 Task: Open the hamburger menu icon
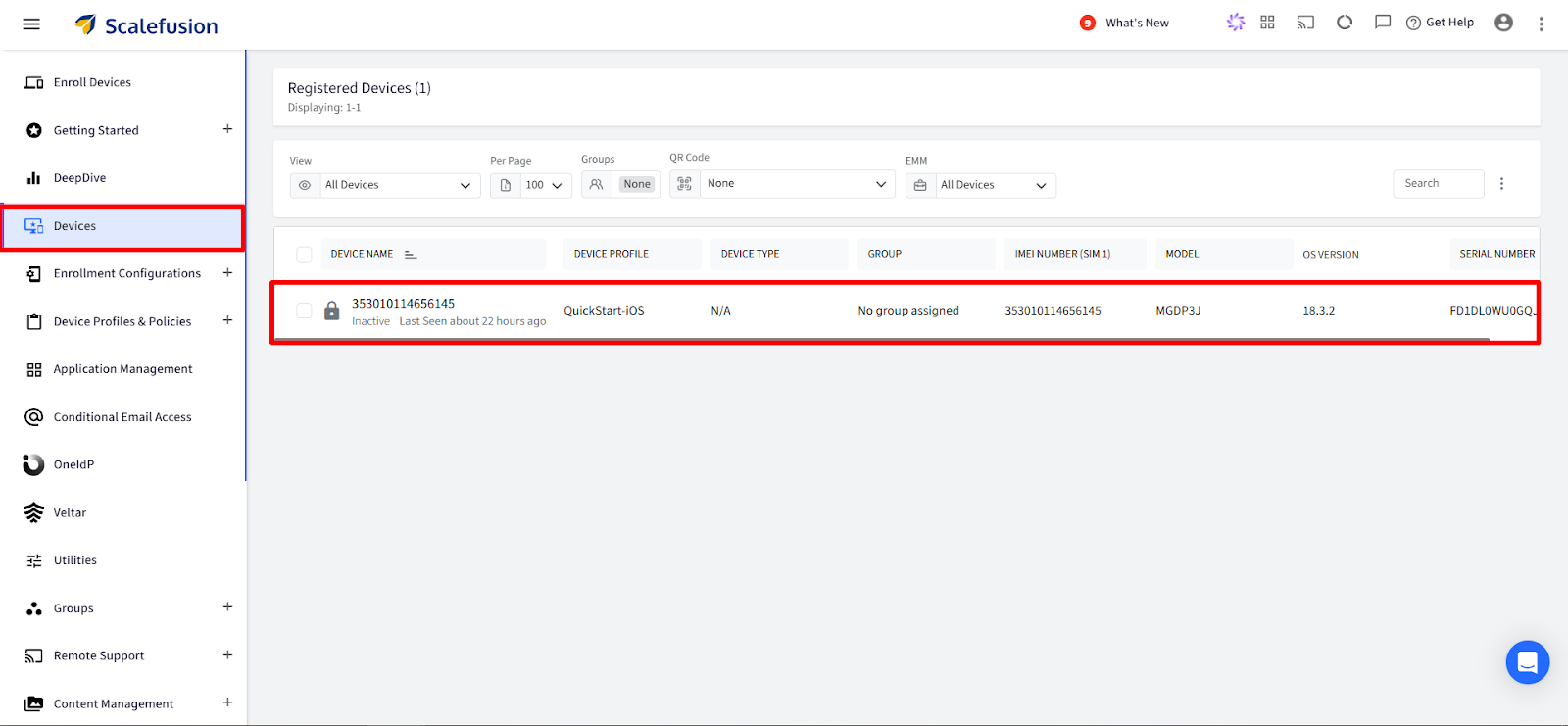(x=31, y=24)
